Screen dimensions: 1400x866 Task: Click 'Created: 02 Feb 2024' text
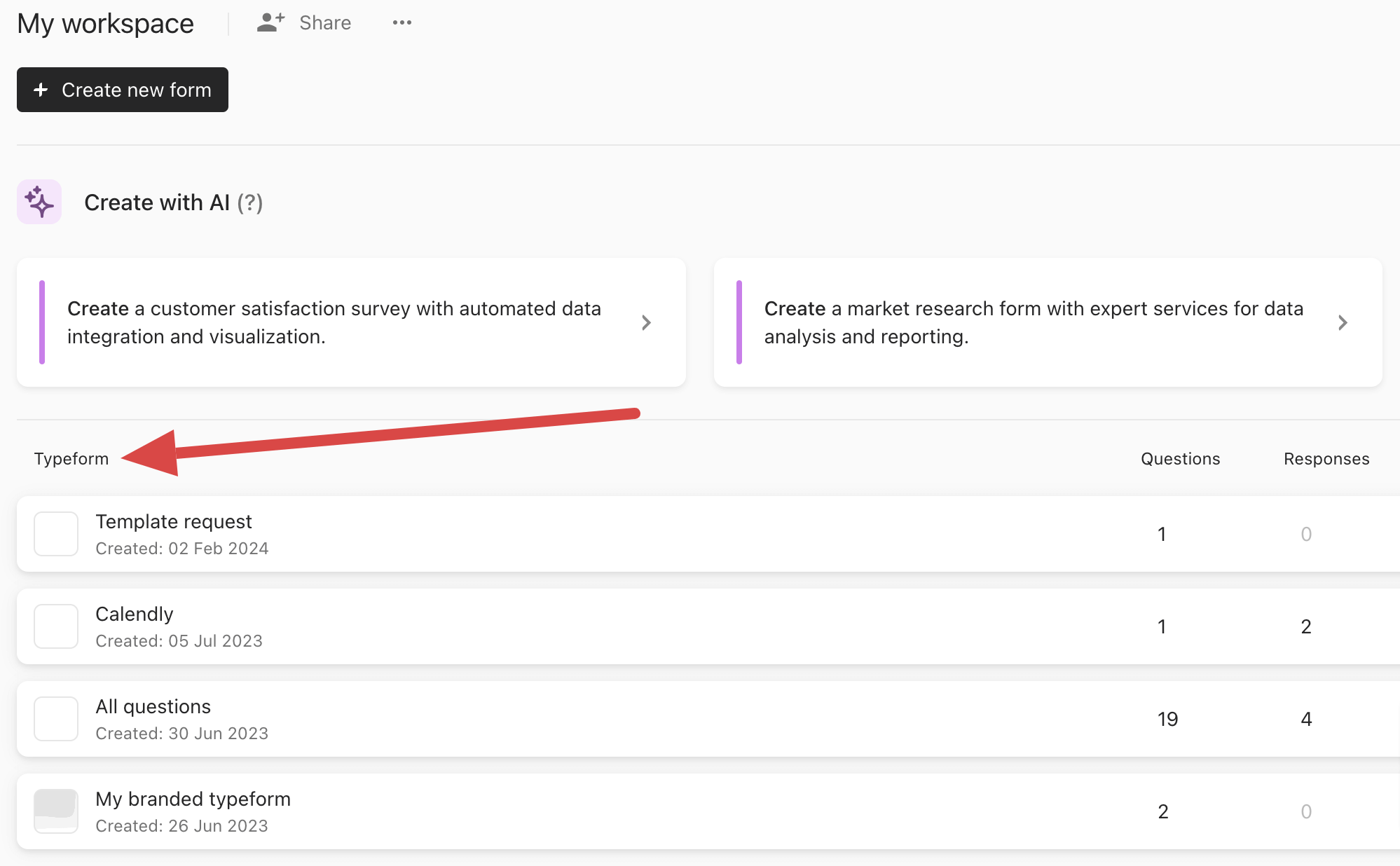pos(182,549)
